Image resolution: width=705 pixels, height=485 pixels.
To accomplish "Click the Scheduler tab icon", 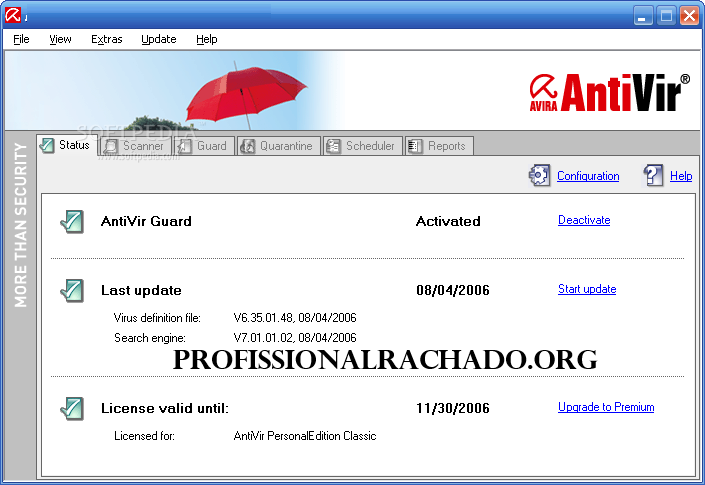I will point(333,146).
